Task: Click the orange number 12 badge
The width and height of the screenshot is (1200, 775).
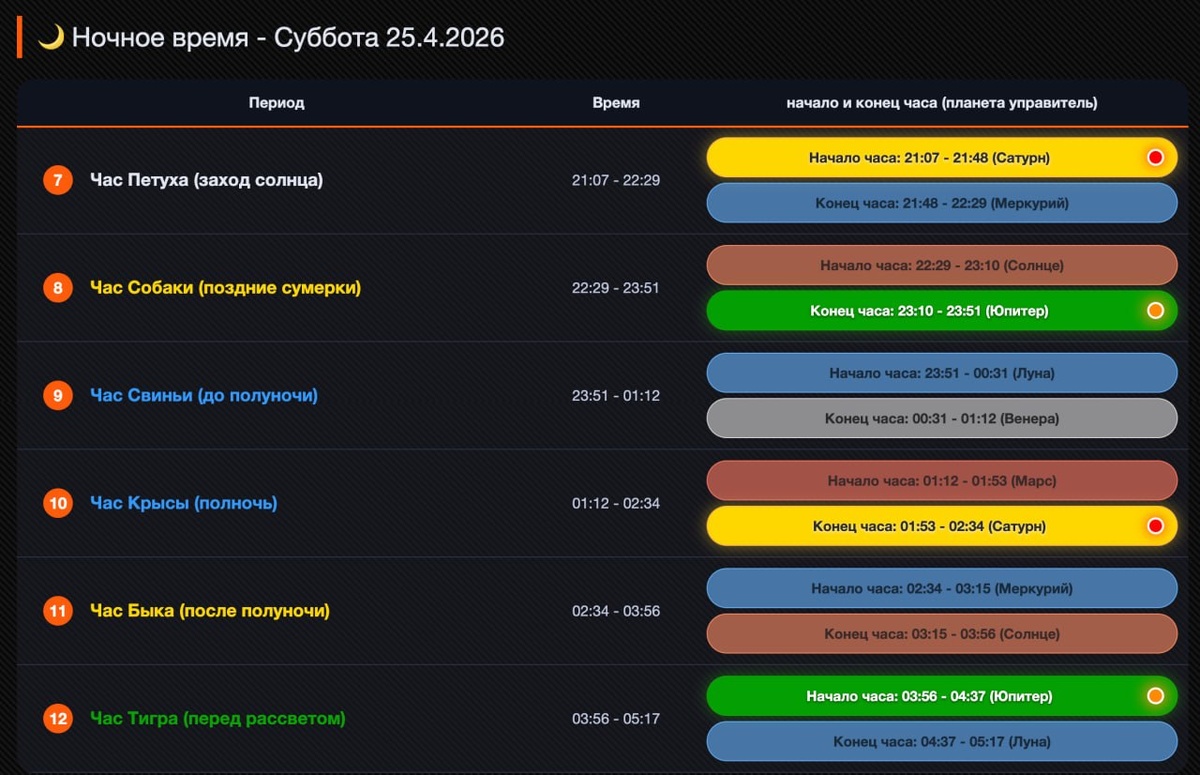Action: [58, 718]
